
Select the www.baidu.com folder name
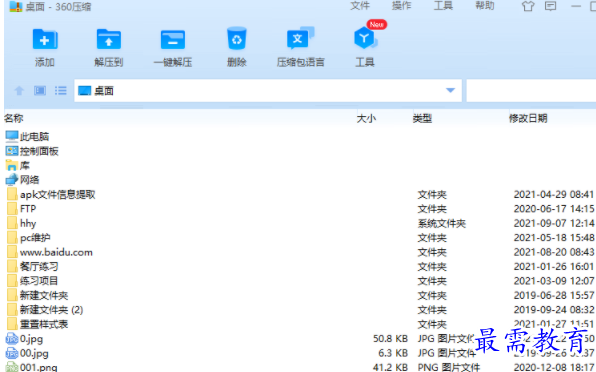click(56, 252)
